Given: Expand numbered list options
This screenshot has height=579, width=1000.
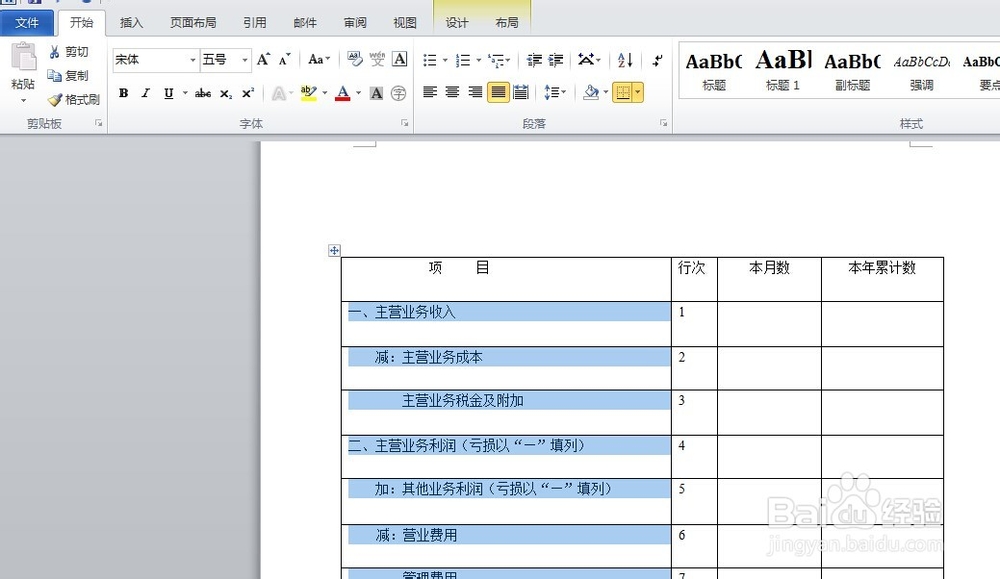Looking at the screenshot, I should [479, 61].
